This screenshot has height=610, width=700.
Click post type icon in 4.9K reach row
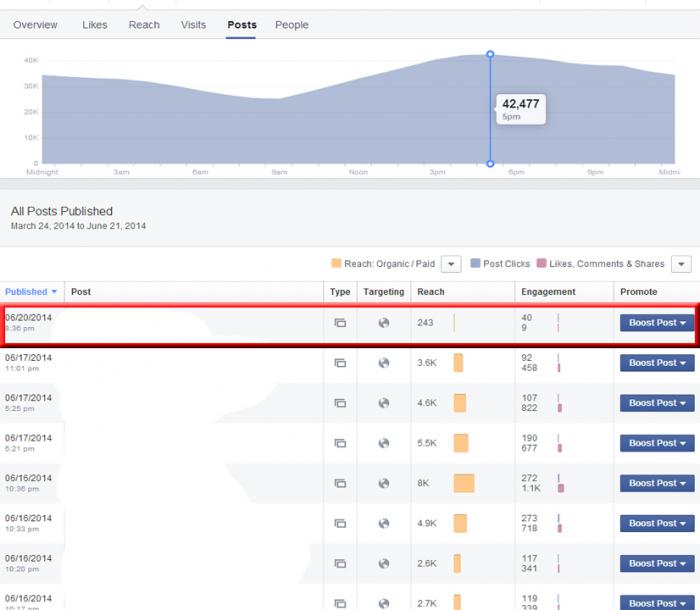[340, 523]
